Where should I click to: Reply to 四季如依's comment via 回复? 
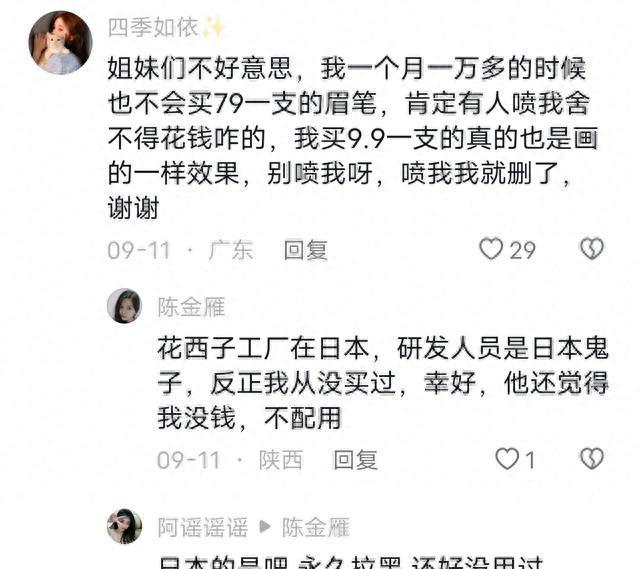[x=306, y=250]
